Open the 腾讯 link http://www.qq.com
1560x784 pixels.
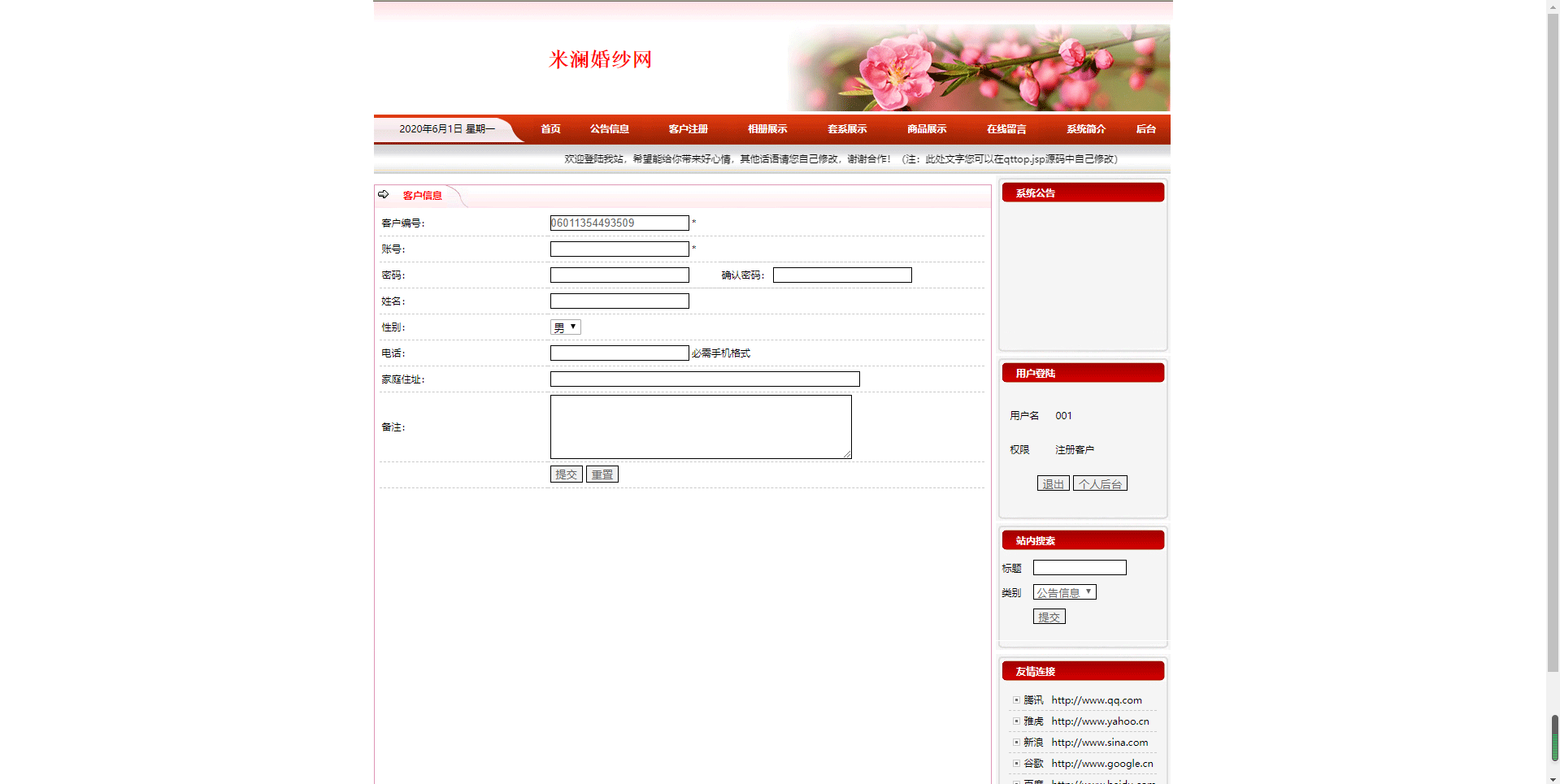coord(1097,700)
